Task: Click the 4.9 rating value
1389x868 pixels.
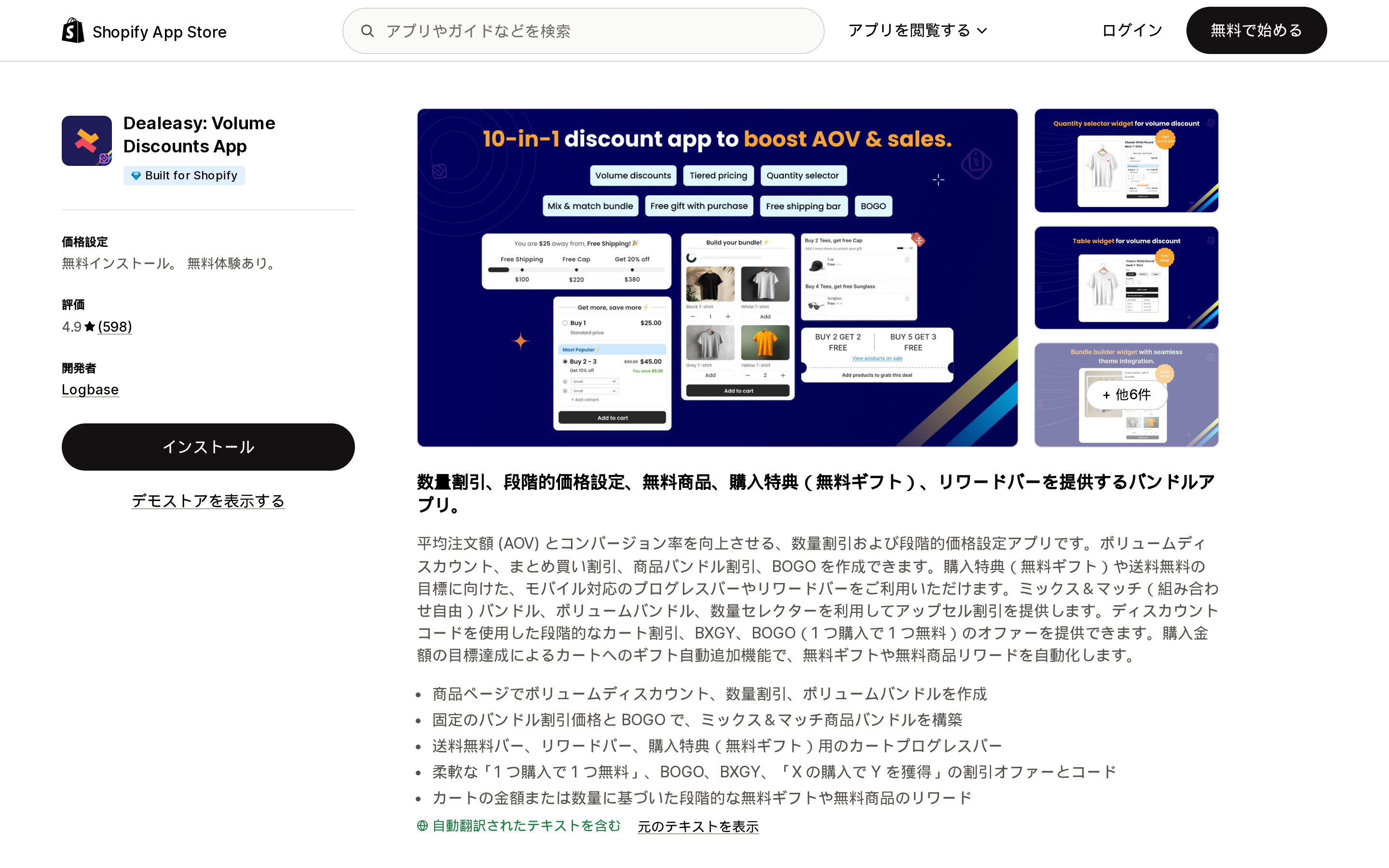Action: click(x=72, y=326)
